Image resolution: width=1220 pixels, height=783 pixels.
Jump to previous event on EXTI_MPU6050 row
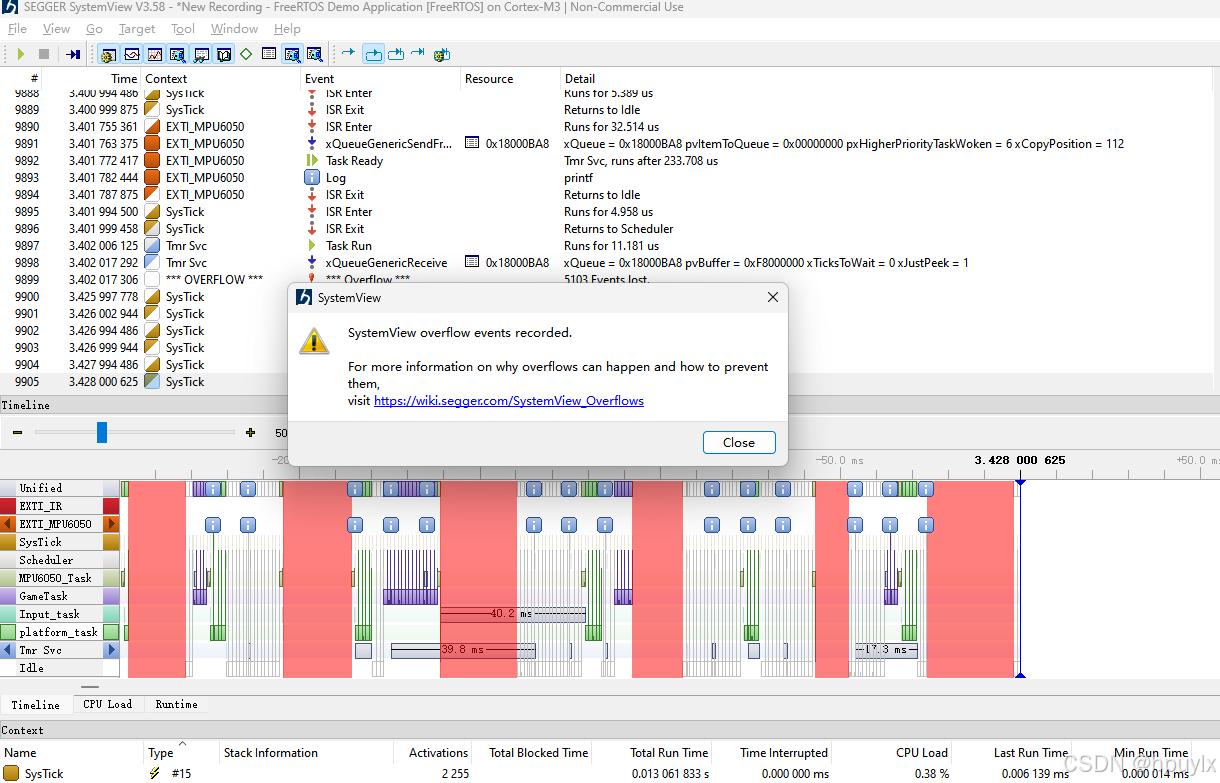point(6,522)
